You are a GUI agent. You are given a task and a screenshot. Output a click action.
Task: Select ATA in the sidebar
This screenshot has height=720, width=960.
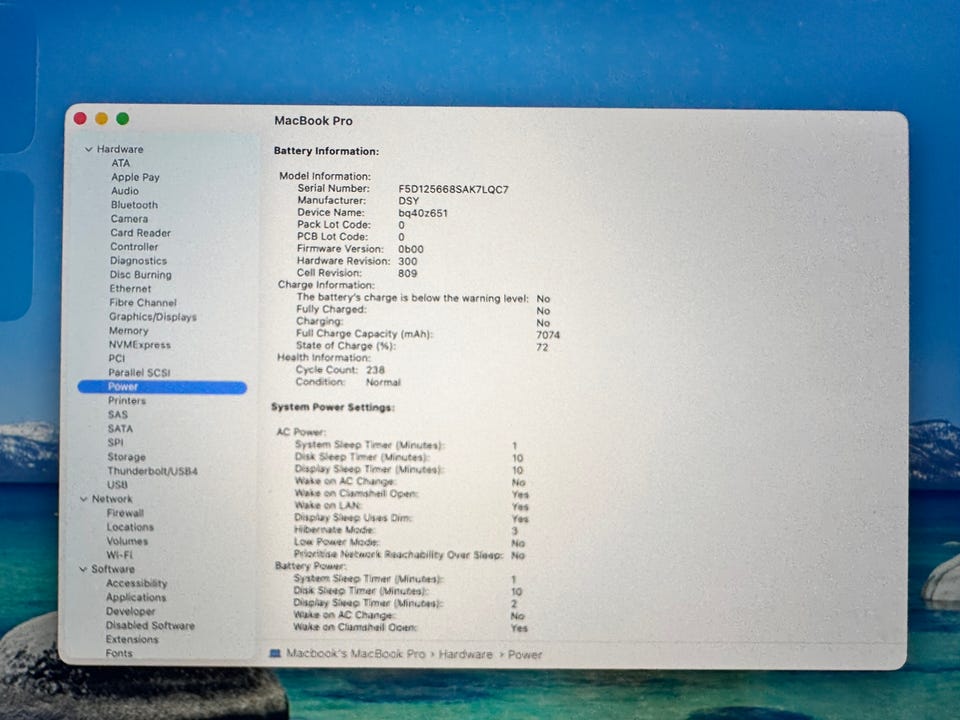tap(120, 163)
